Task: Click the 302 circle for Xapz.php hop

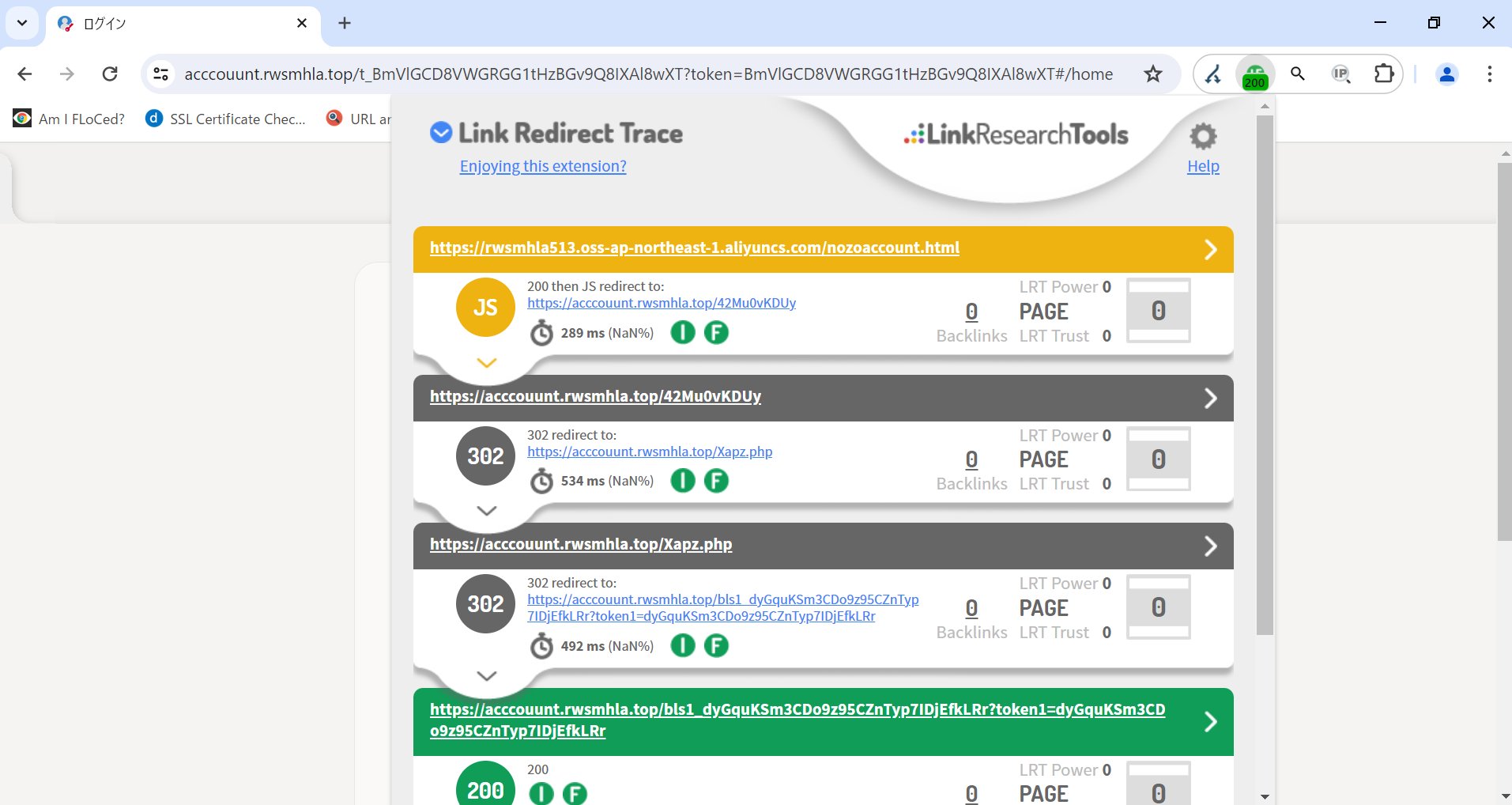Action: pyautogui.click(x=485, y=604)
